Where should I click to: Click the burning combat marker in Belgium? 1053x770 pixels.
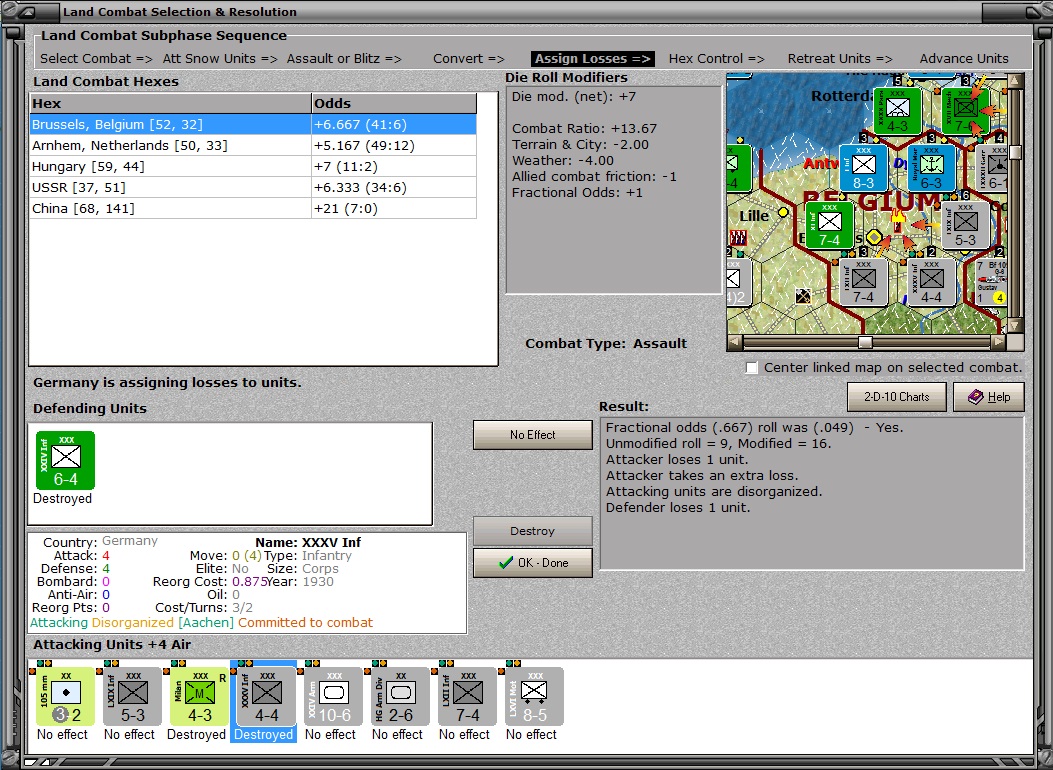coord(897,220)
